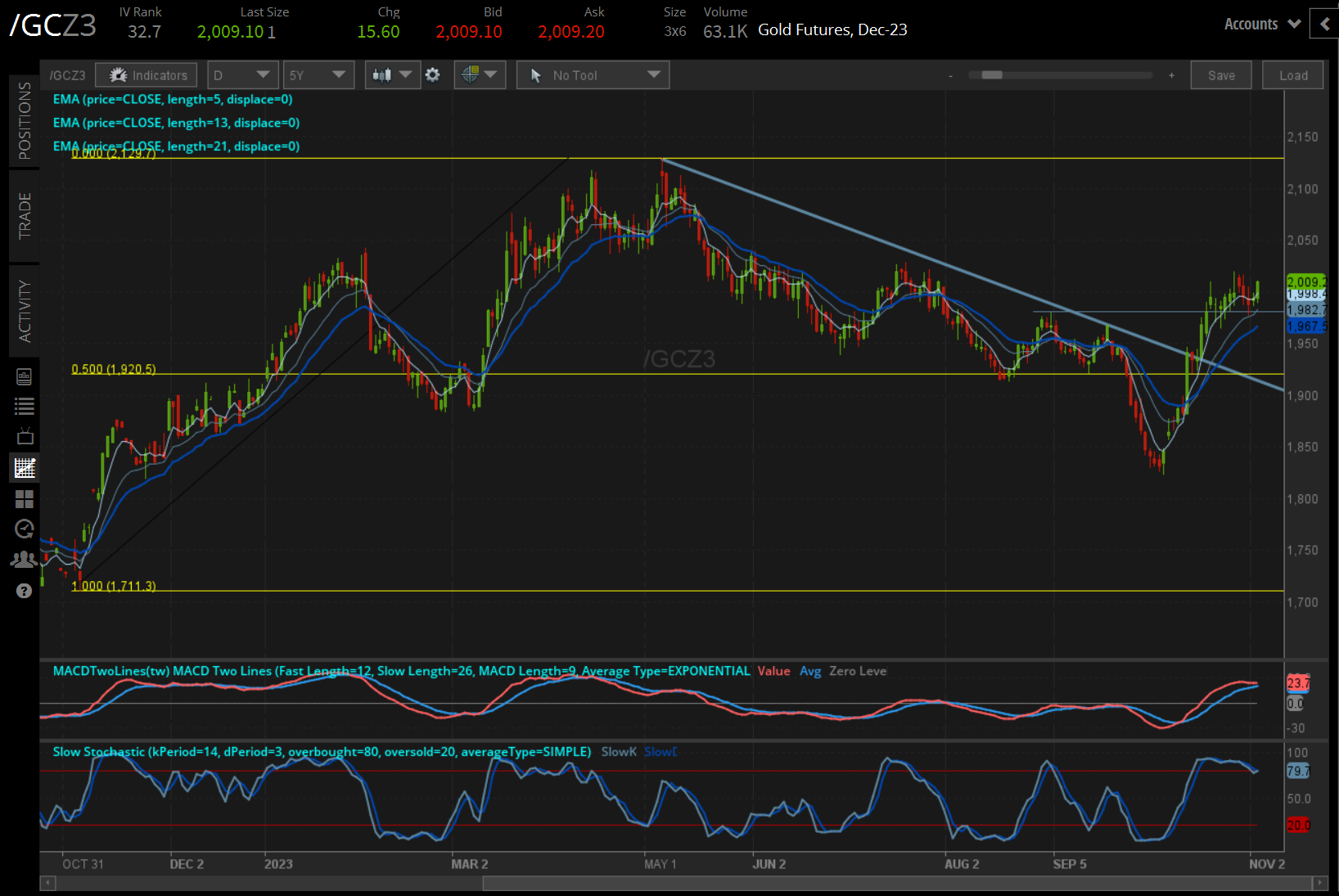
Task: Open the watchlist list icon in sidebar
Action: click(x=25, y=407)
